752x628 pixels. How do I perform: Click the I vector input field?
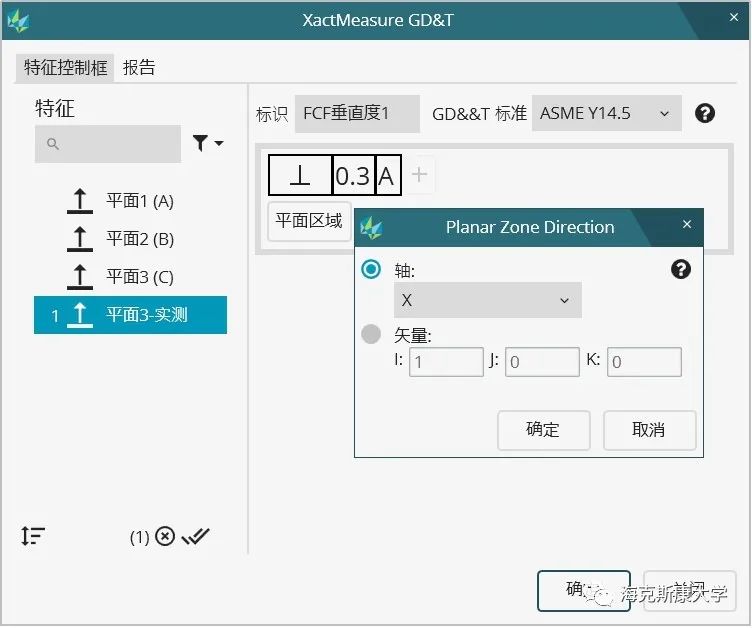(446, 362)
